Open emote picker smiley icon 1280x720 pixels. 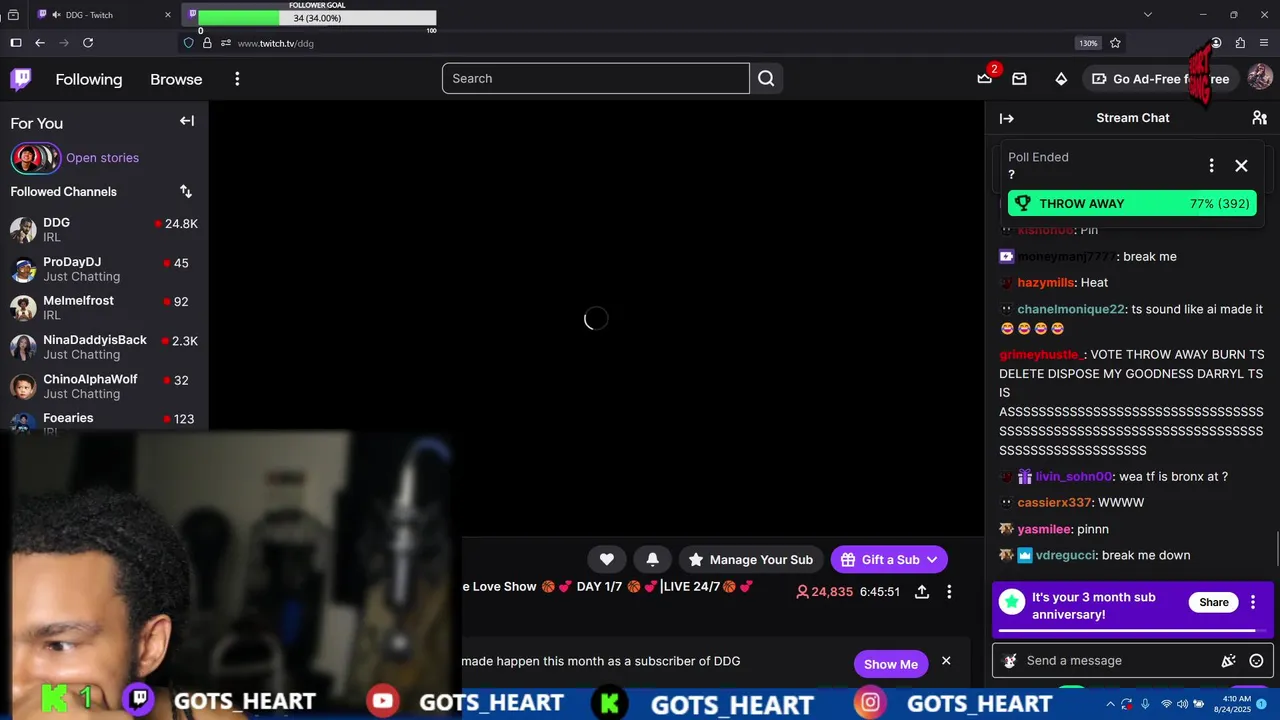pos(1256,661)
